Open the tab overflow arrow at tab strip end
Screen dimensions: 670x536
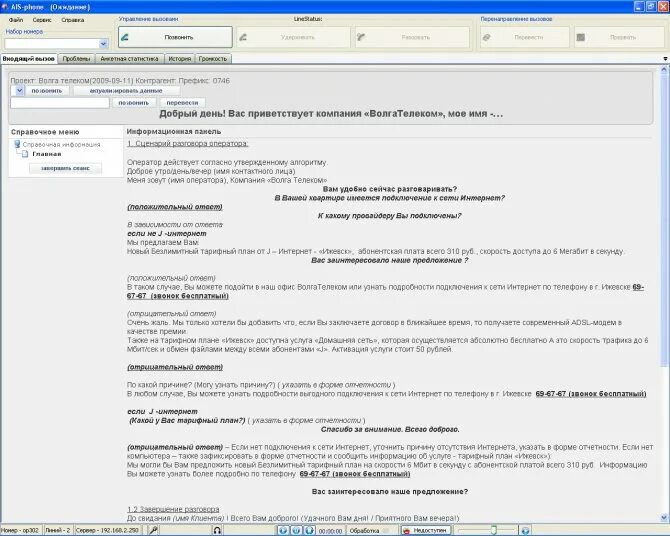pos(665,59)
